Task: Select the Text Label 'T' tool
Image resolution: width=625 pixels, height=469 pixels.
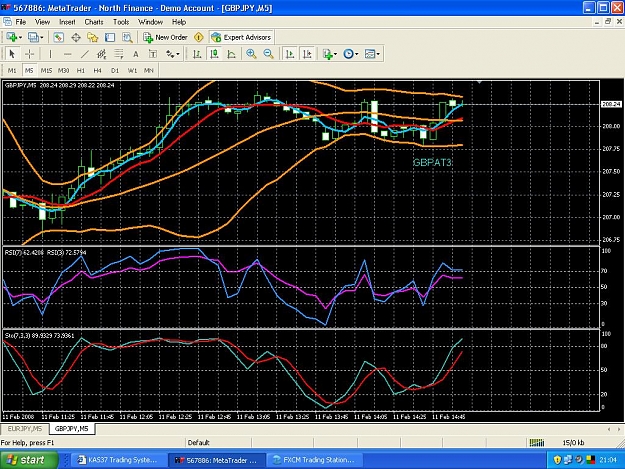Action: pos(153,54)
